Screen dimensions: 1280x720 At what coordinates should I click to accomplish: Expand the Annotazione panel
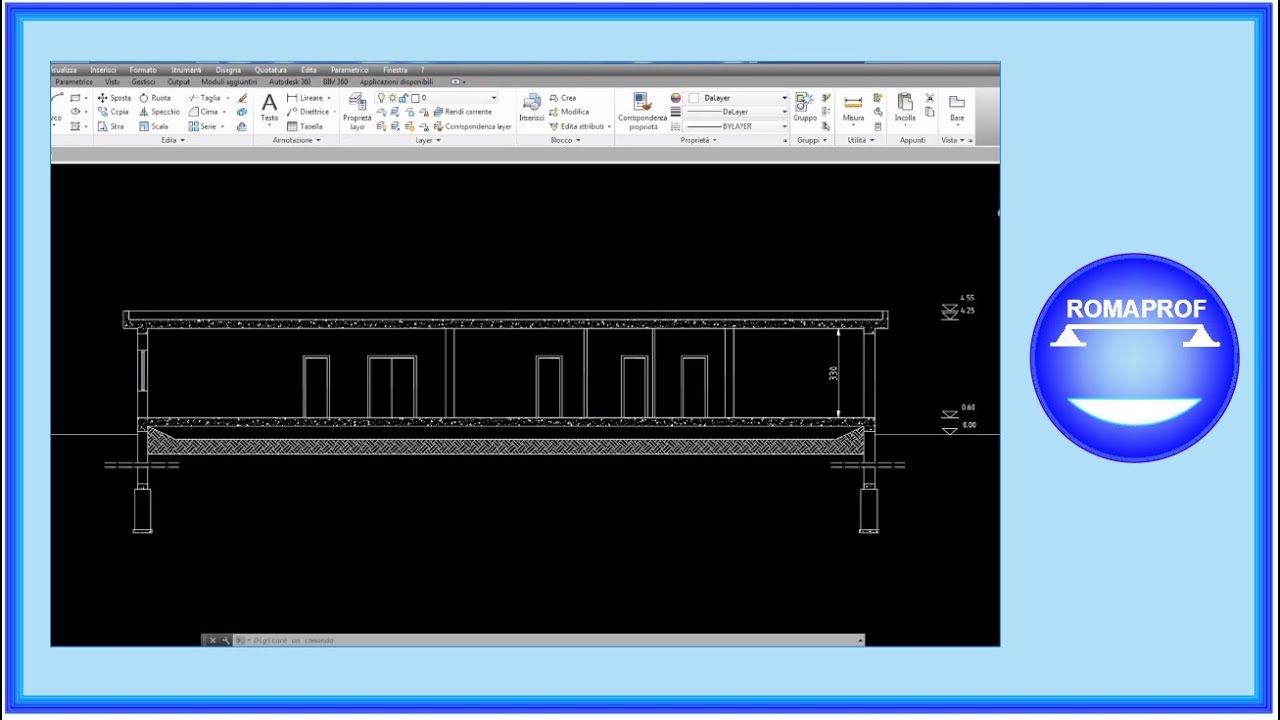tap(297, 140)
